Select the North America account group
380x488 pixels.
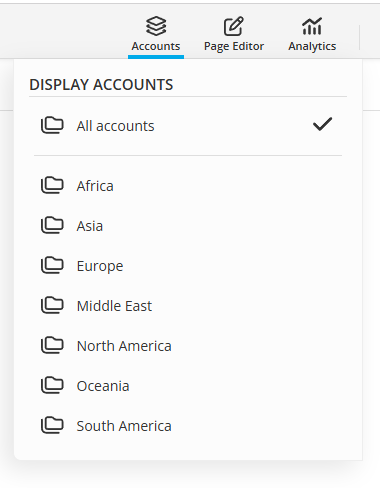click(x=188, y=346)
